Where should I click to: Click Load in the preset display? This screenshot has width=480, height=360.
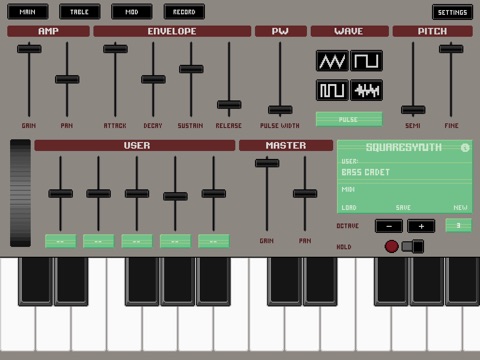pos(349,208)
